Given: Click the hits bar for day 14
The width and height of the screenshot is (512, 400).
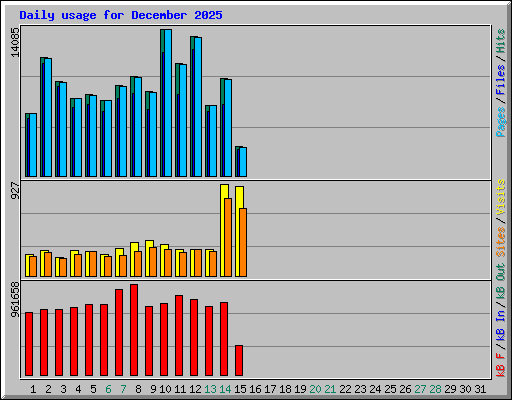Looking at the screenshot, I should [226, 128].
